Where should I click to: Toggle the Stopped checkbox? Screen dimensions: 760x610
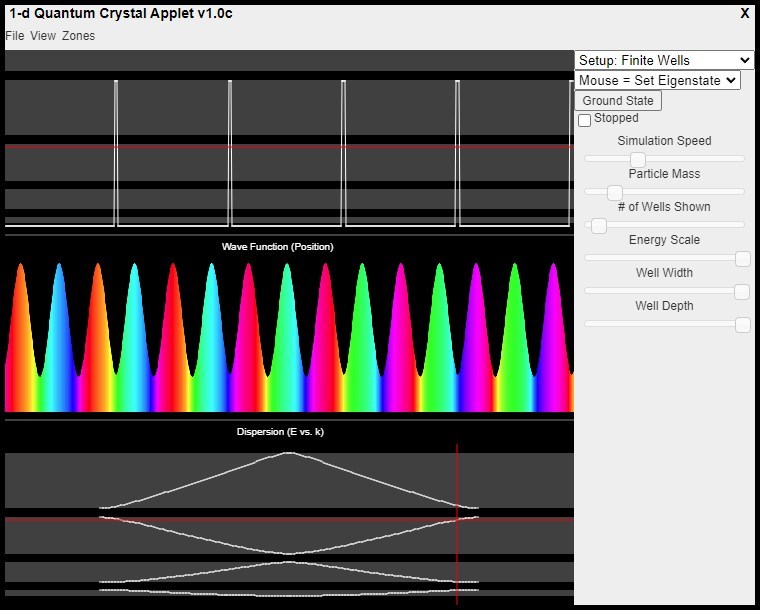585,120
